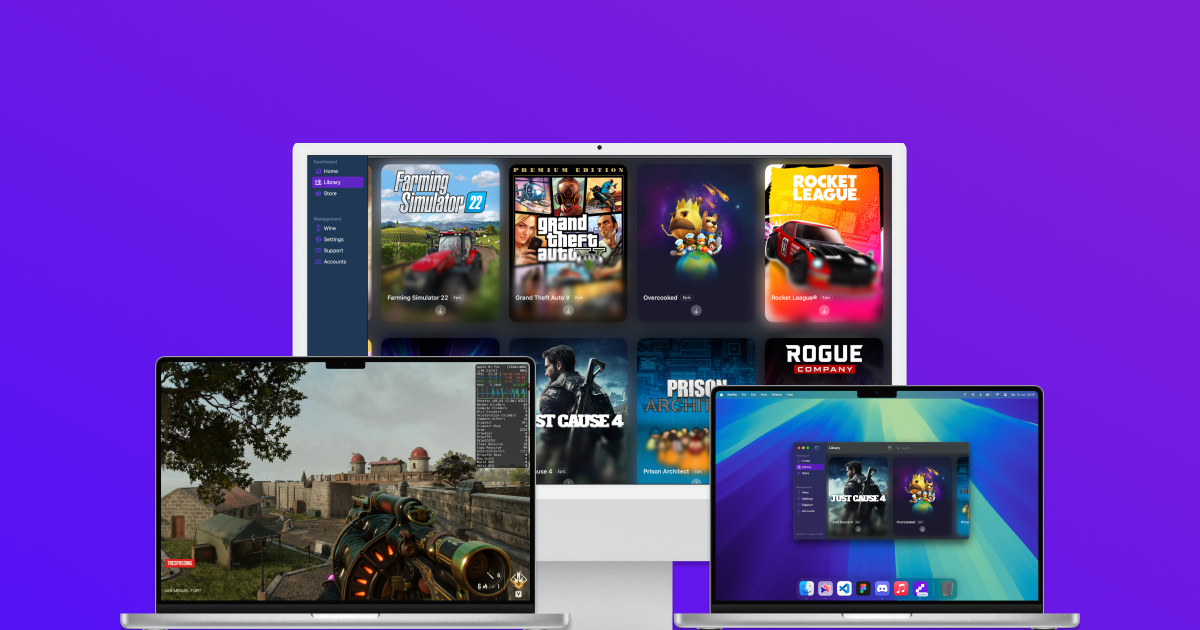This screenshot has width=1200, height=630.
Task: Open Settings in the iMac sidebar
Action: [333, 239]
